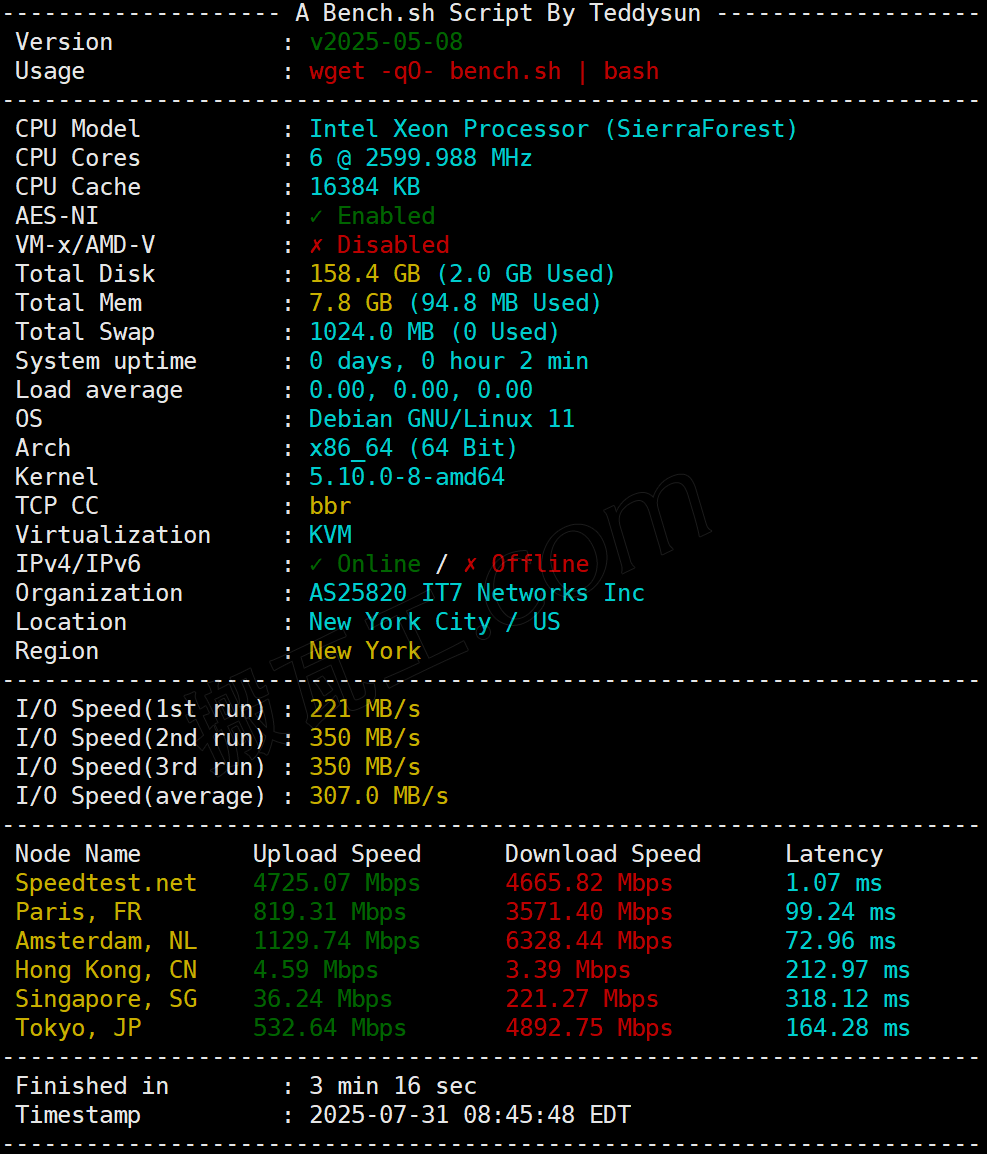The width and height of the screenshot is (987, 1154).
Task: Click the Download Speed column header
Action: [603, 854]
